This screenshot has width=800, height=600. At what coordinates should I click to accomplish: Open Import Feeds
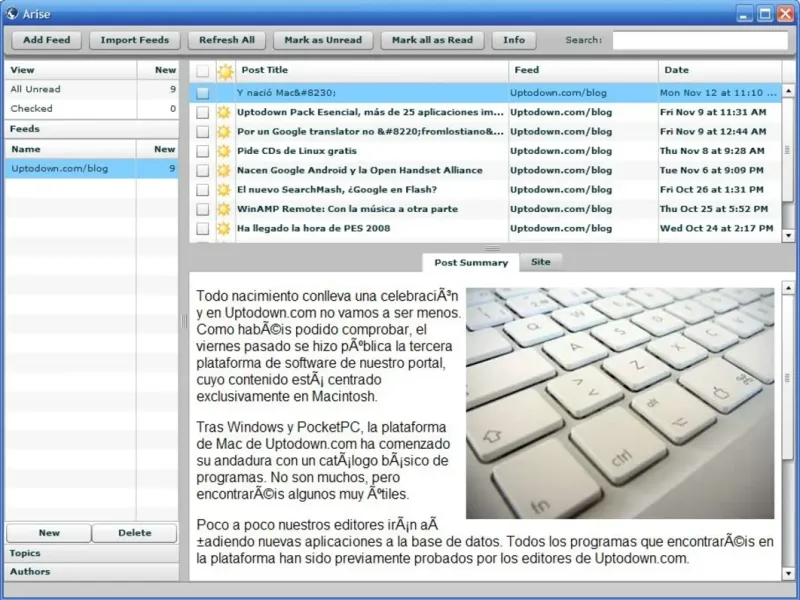point(135,40)
